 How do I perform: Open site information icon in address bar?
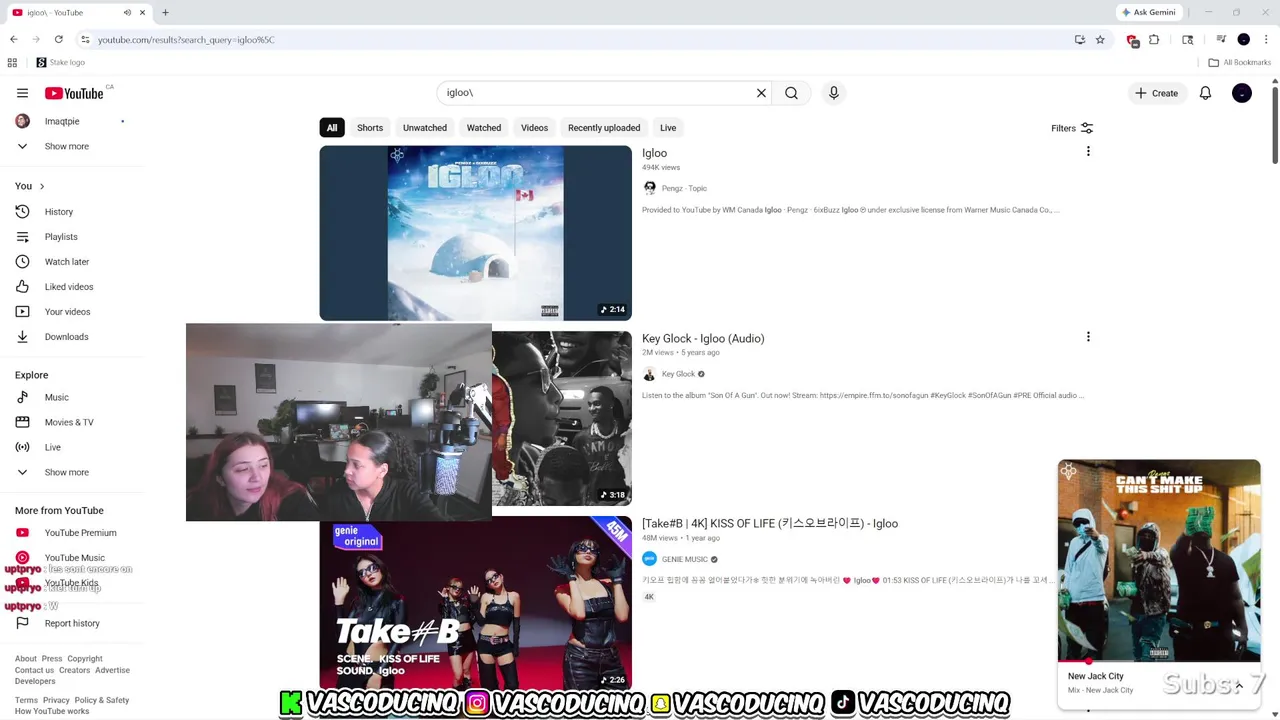pos(85,40)
